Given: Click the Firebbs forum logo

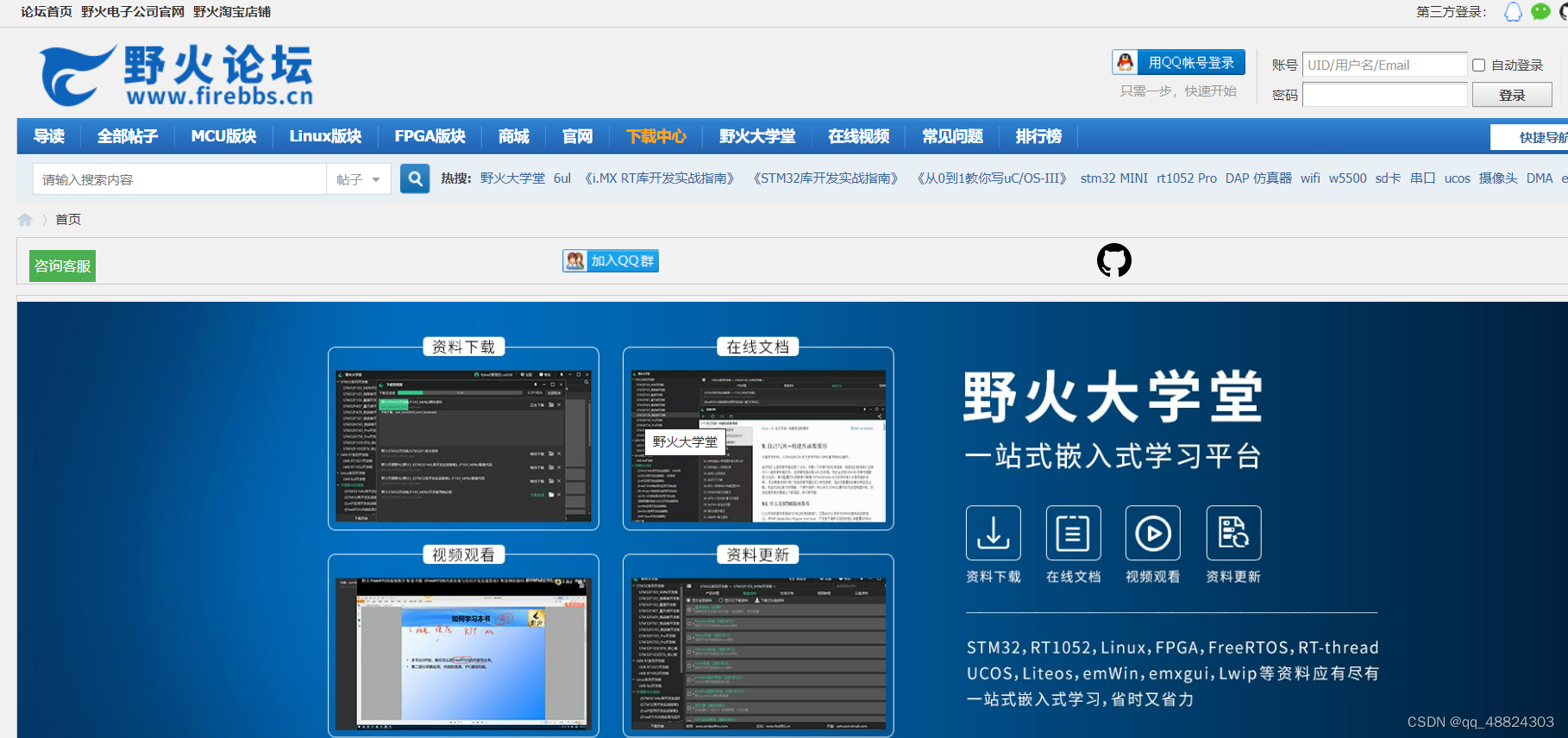Looking at the screenshot, I should pyautogui.click(x=177, y=76).
